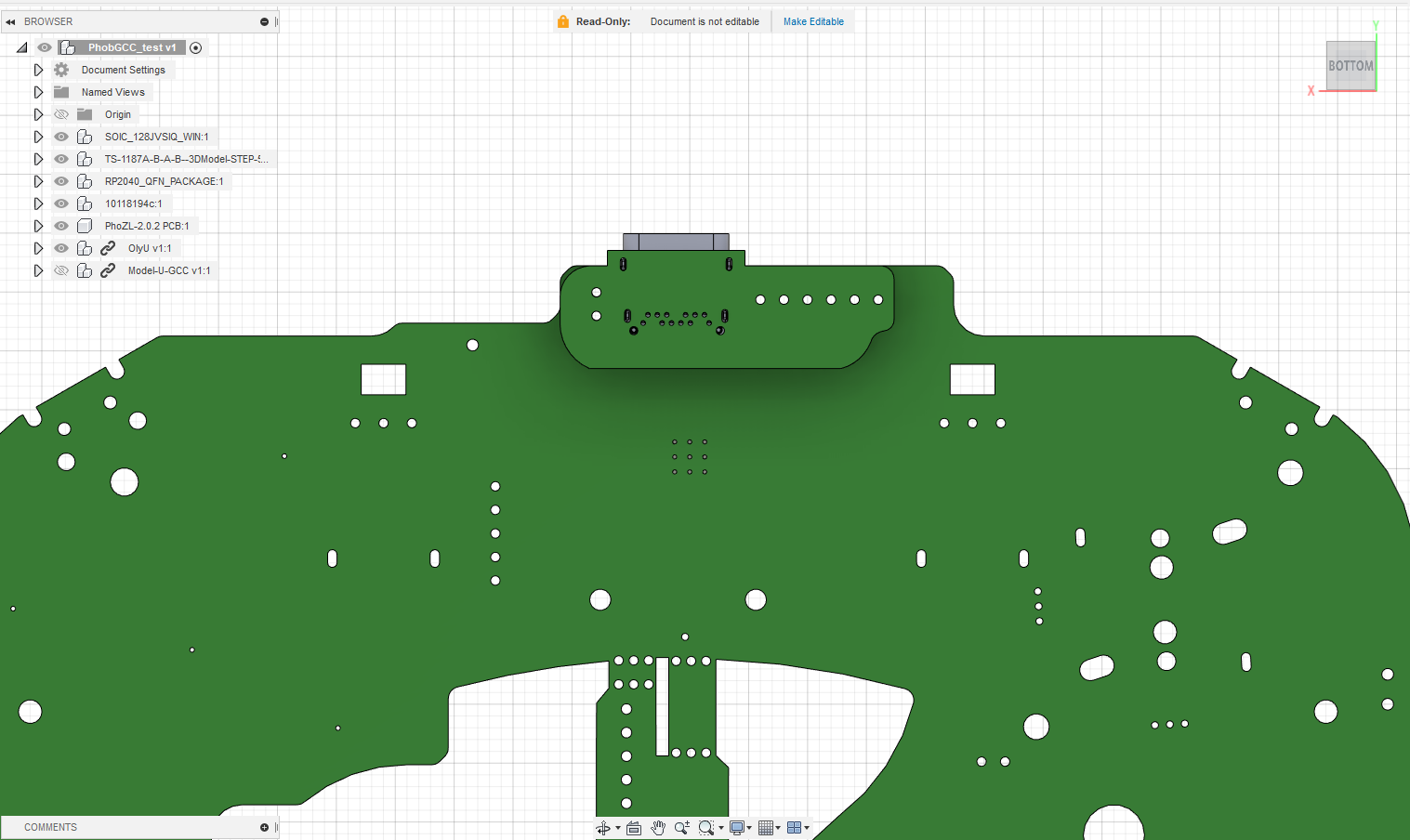The width and height of the screenshot is (1410, 840).
Task: Open Grid and Snaps settings icon
Action: 766,828
